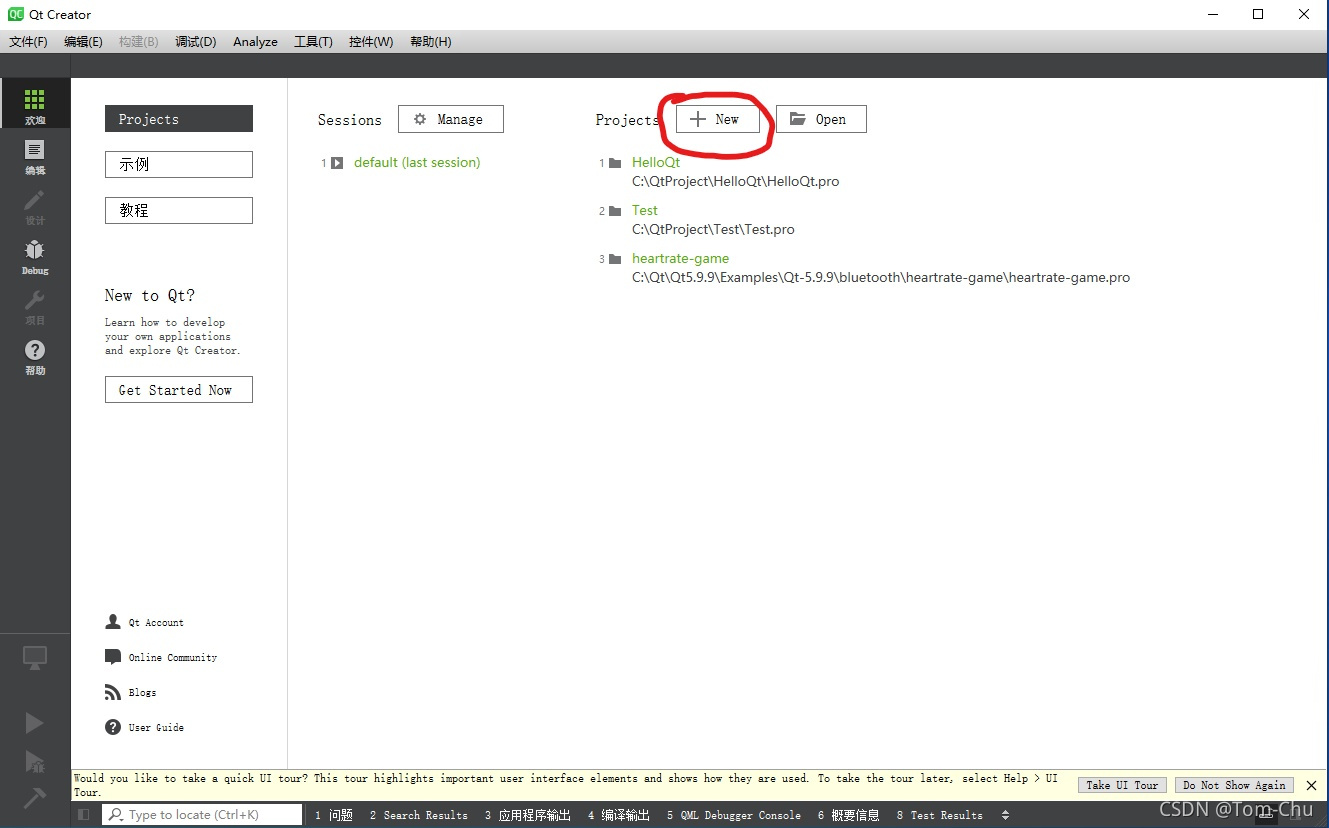Click the C:\QtProject\Test\Test.pro path text
The height and width of the screenshot is (828, 1329).
click(x=714, y=230)
